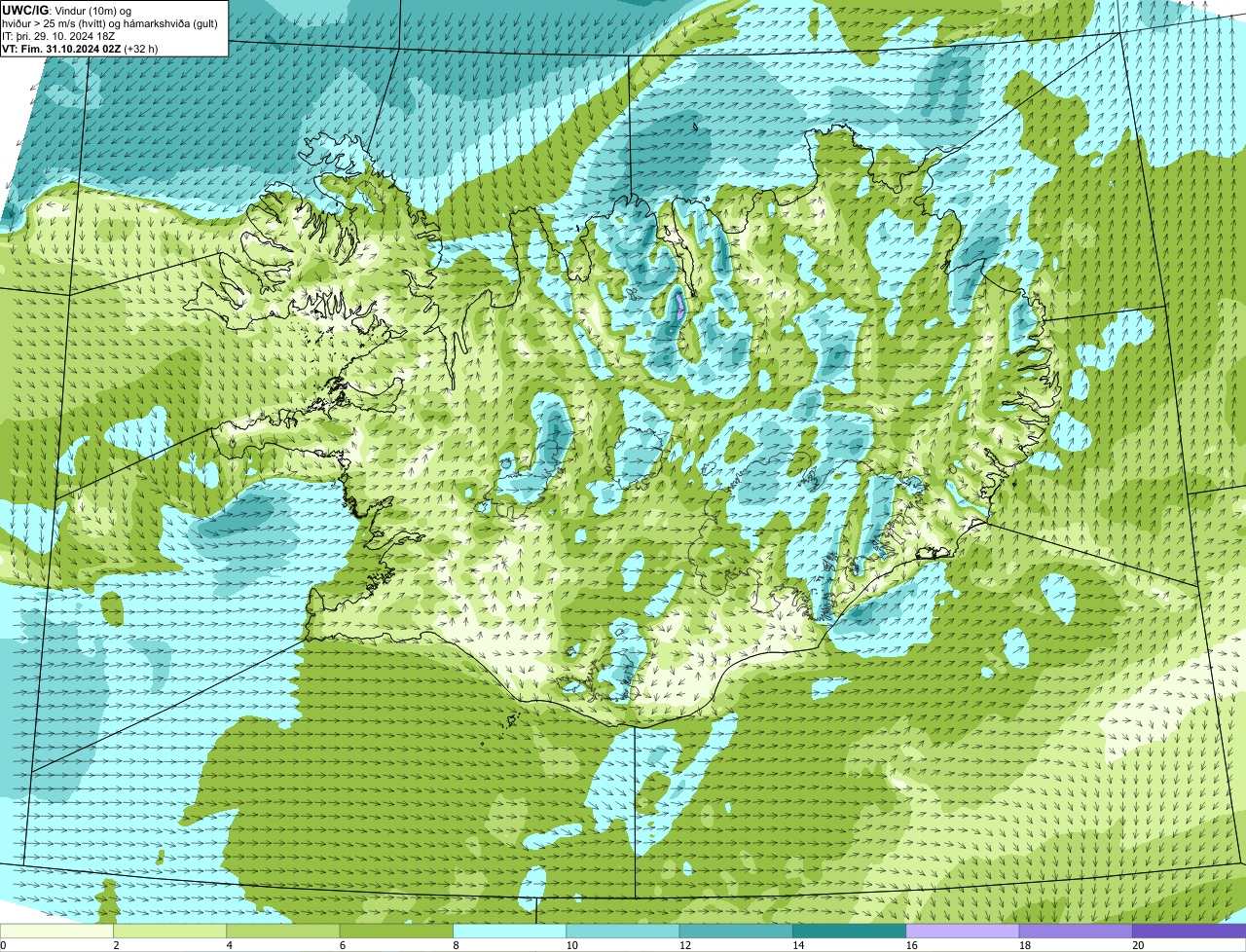Click the legend scale value "12"
Image resolution: width=1246 pixels, height=952 pixels.
pos(684,945)
